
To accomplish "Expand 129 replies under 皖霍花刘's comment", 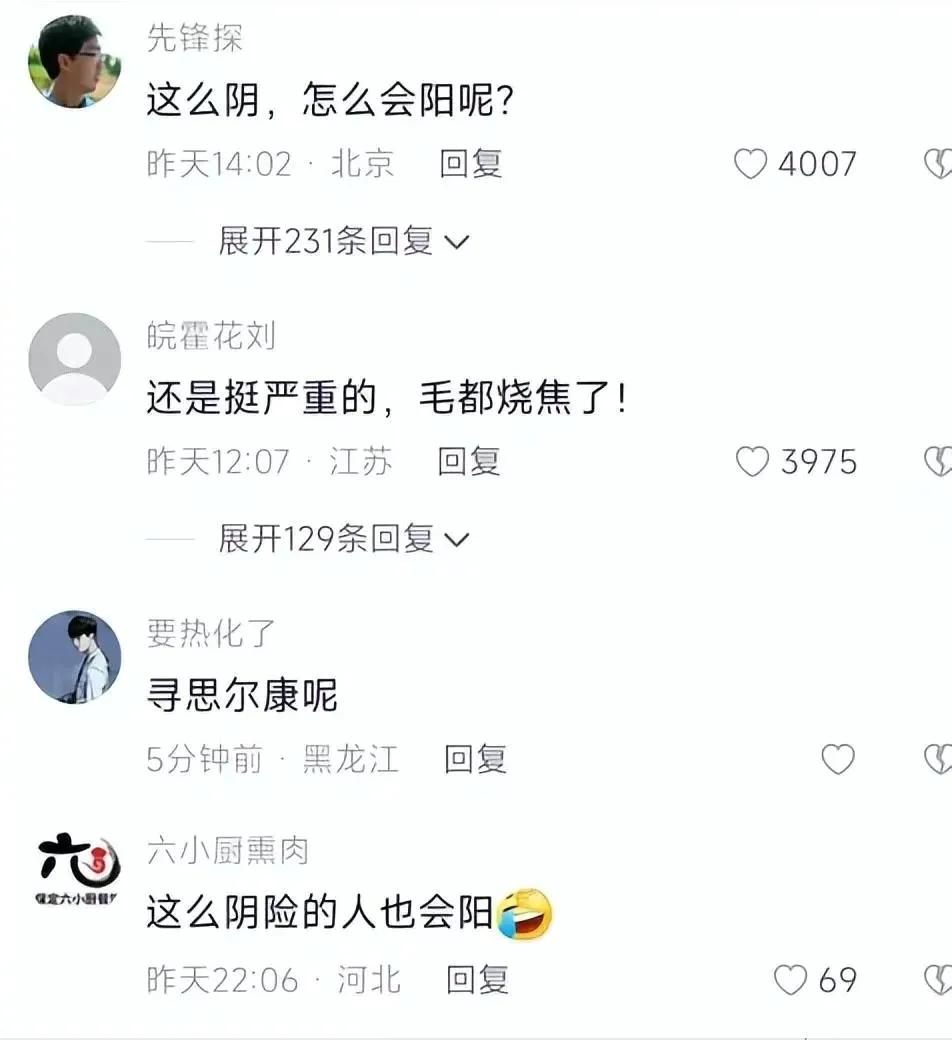I will [x=344, y=538].
